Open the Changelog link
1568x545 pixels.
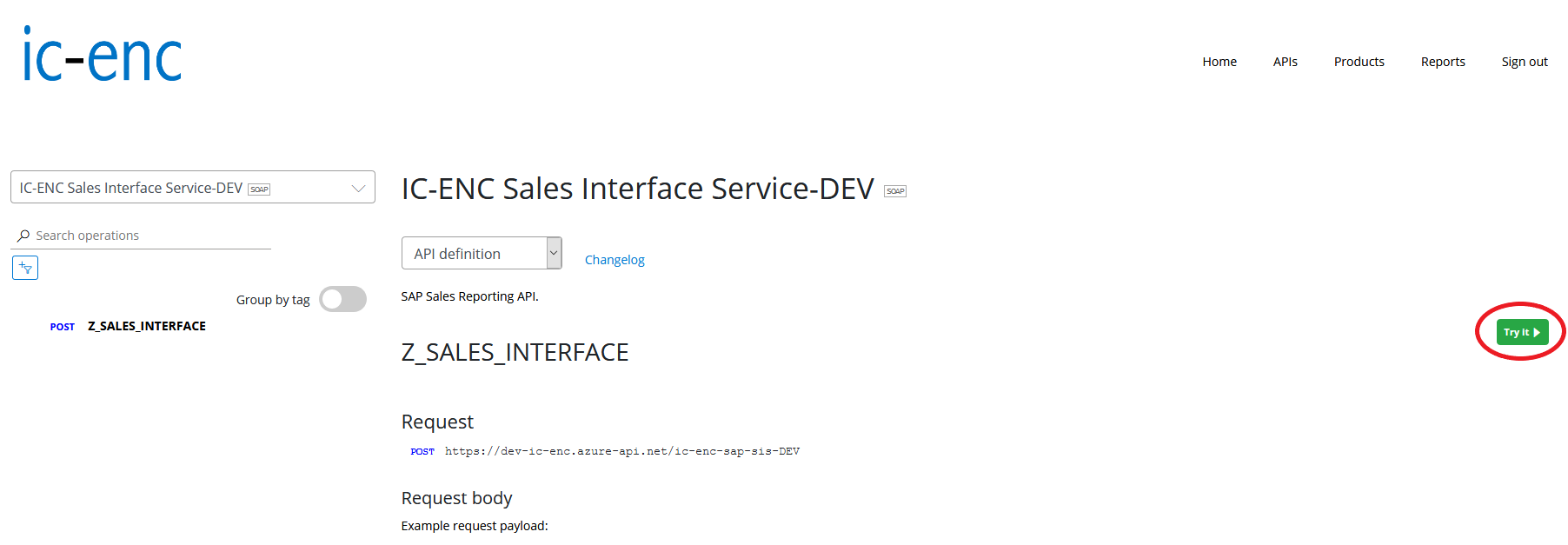click(615, 260)
